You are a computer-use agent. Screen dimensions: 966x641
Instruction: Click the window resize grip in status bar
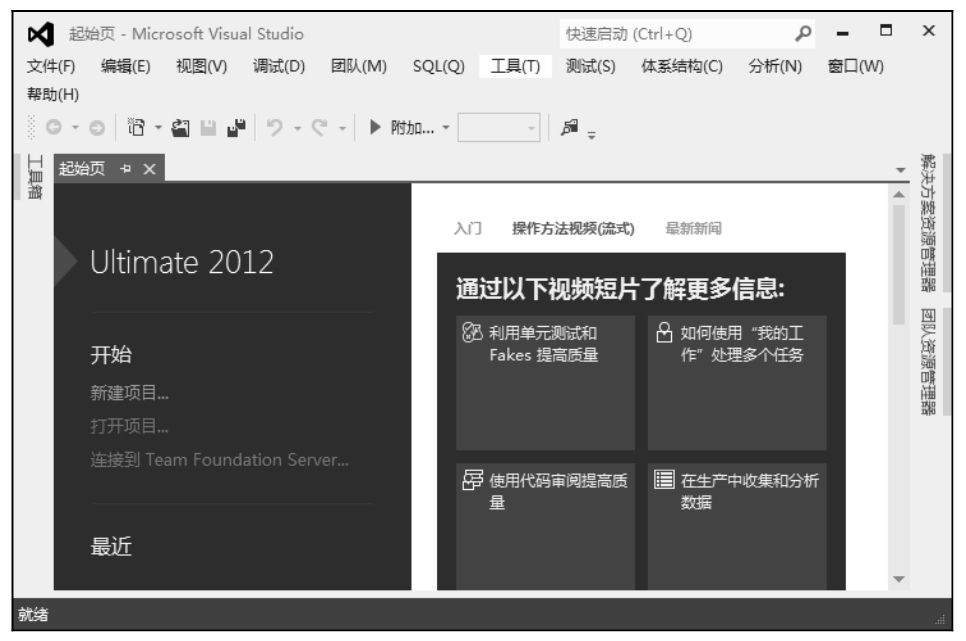click(x=940, y=619)
